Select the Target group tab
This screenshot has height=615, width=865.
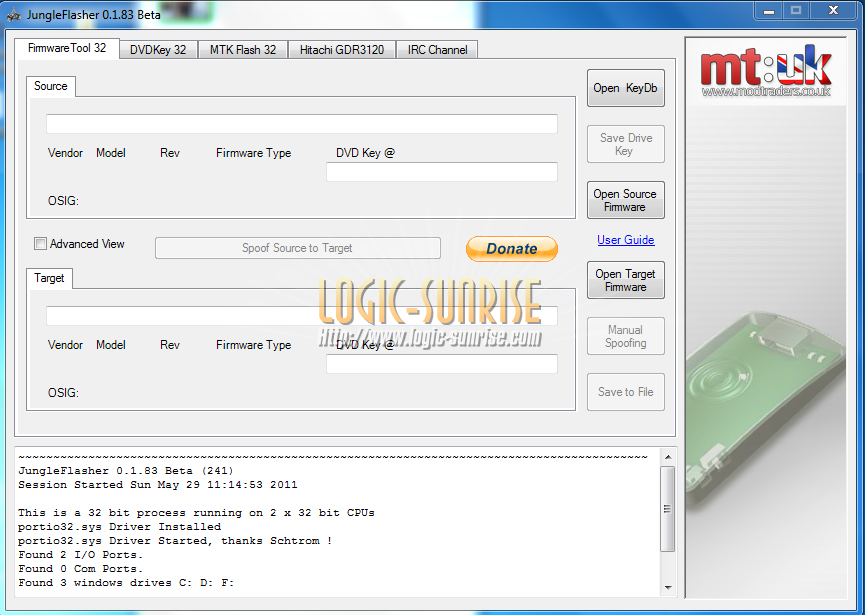click(x=49, y=278)
